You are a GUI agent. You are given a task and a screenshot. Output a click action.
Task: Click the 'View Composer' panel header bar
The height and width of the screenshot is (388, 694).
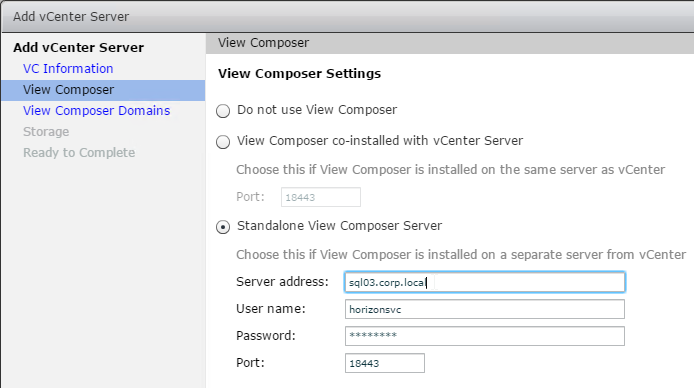pyautogui.click(x=450, y=43)
